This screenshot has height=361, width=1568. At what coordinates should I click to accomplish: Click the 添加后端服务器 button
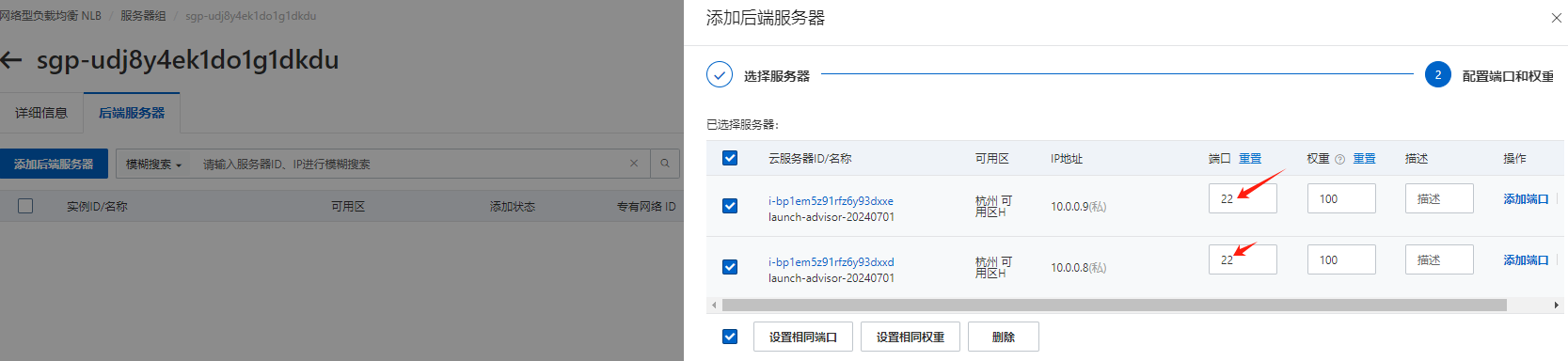coord(54,164)
